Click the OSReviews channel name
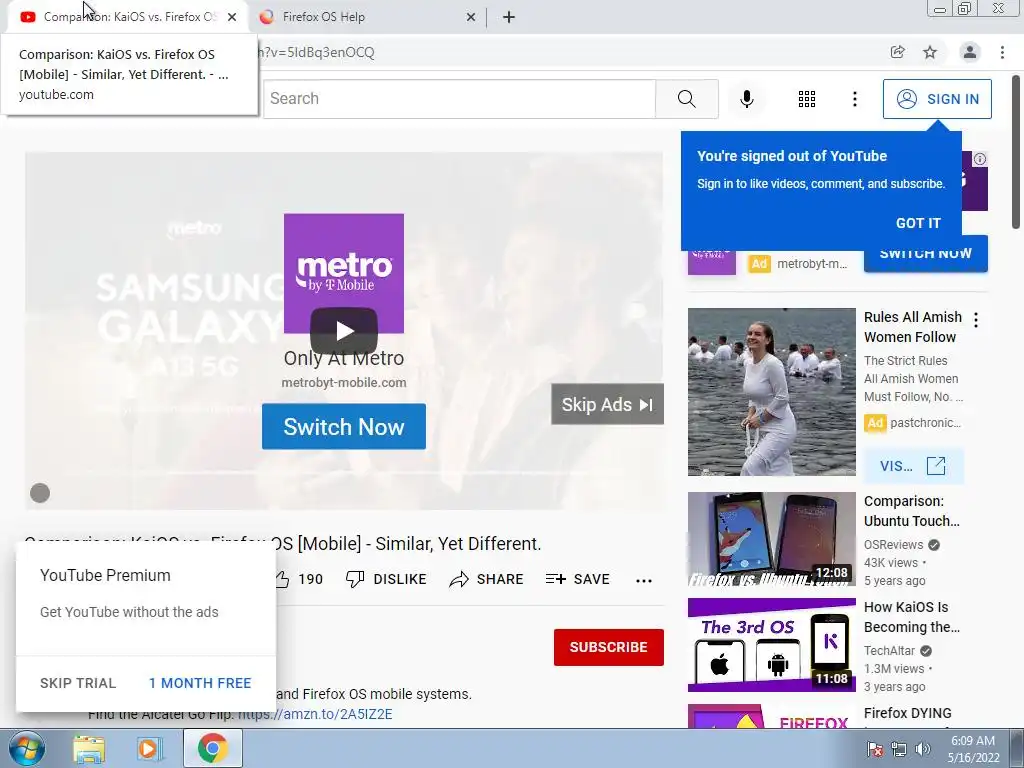Viewport: 1024px width, 768px height. point(893,545)
